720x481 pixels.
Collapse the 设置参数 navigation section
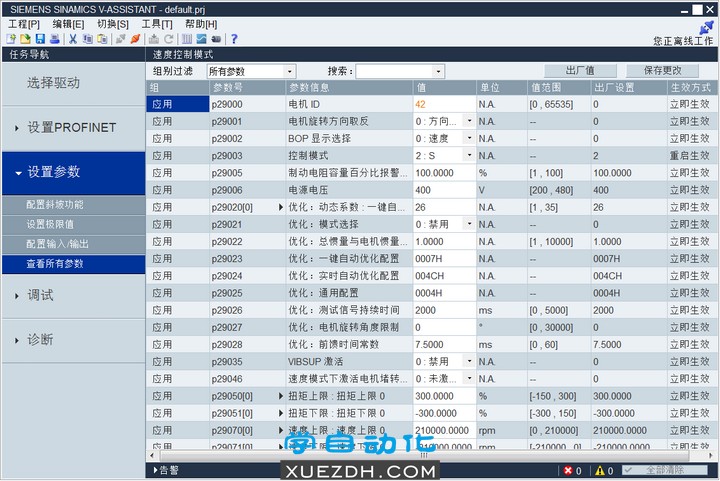coord(73,172)
